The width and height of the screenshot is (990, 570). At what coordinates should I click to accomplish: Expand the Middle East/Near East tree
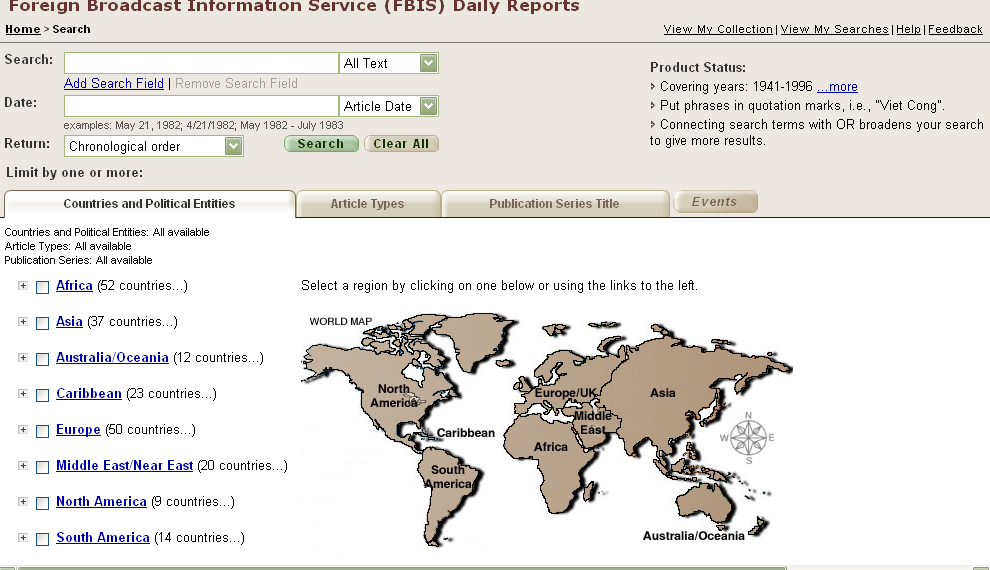tap(23, 466)
